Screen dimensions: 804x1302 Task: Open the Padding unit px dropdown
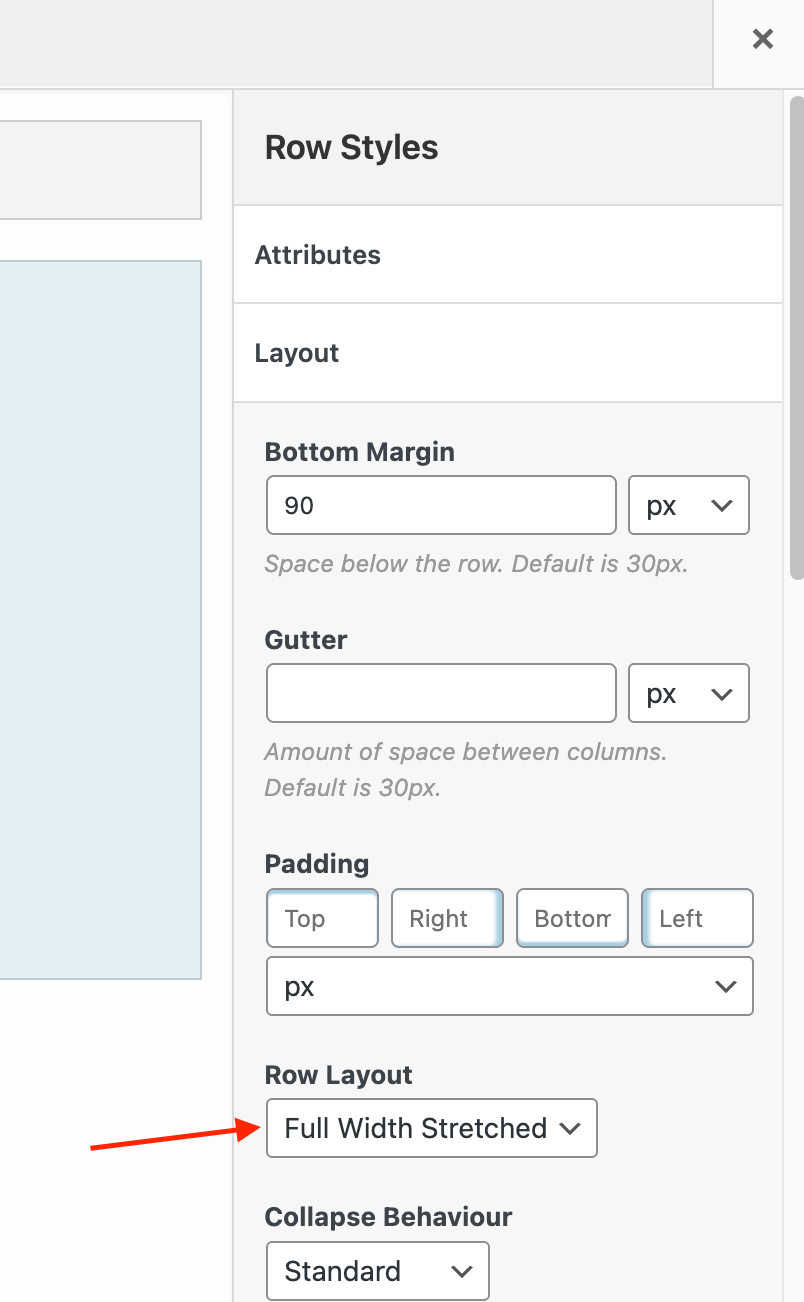(x=509, y=986)
